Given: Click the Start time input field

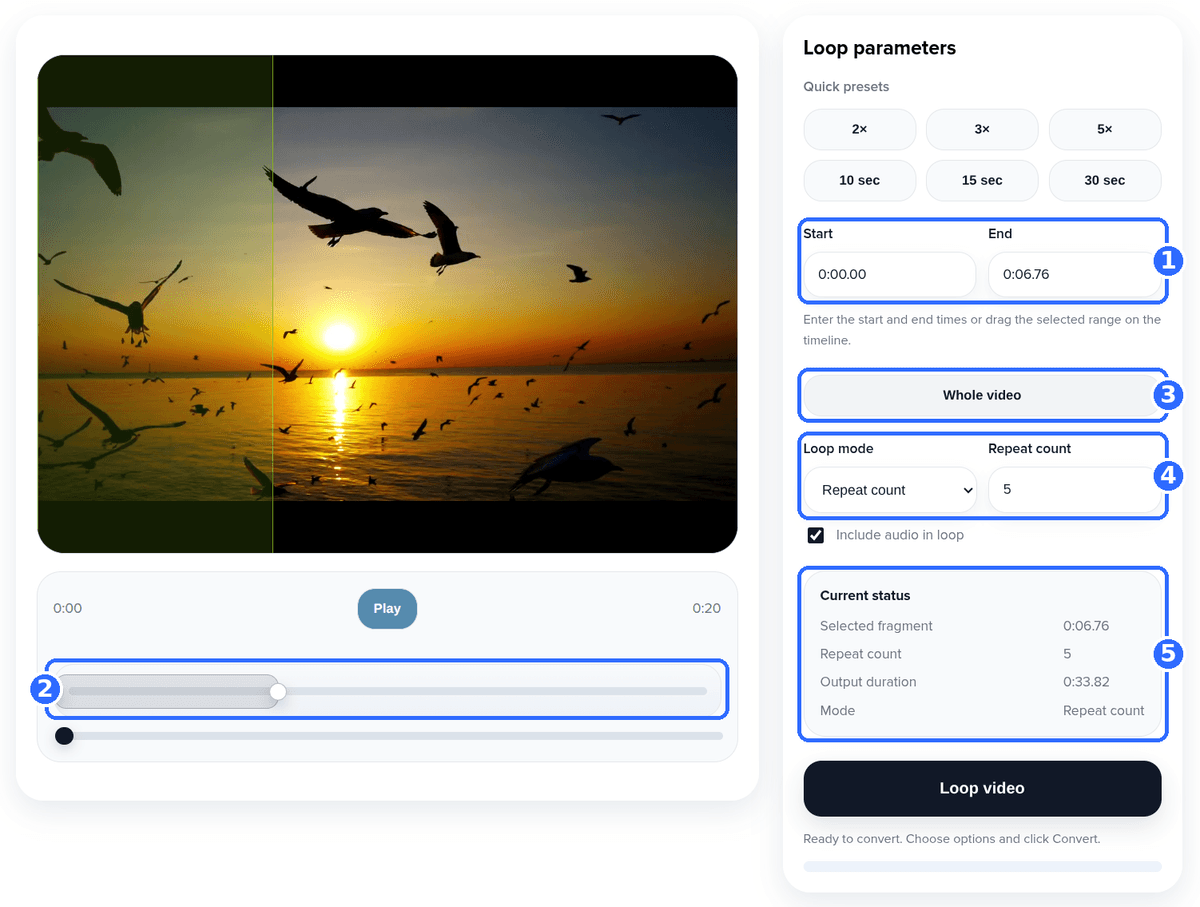Looking at the screenshot, I should (889, 274).
